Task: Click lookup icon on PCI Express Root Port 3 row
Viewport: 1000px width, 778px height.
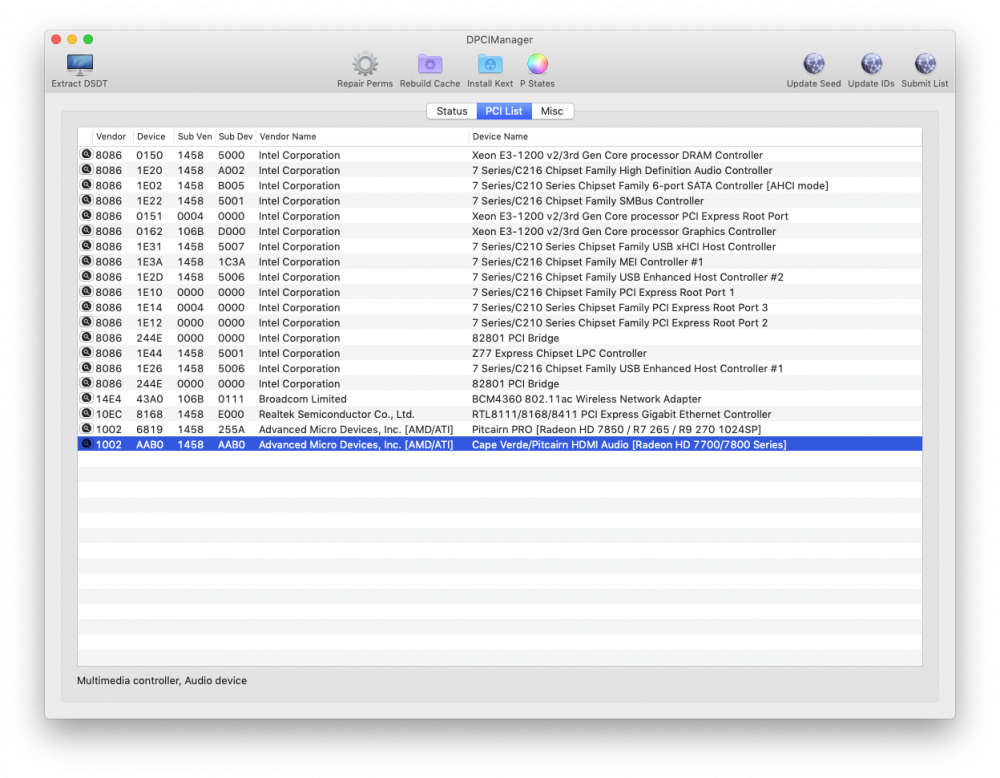Action: [x=86, y=307]
